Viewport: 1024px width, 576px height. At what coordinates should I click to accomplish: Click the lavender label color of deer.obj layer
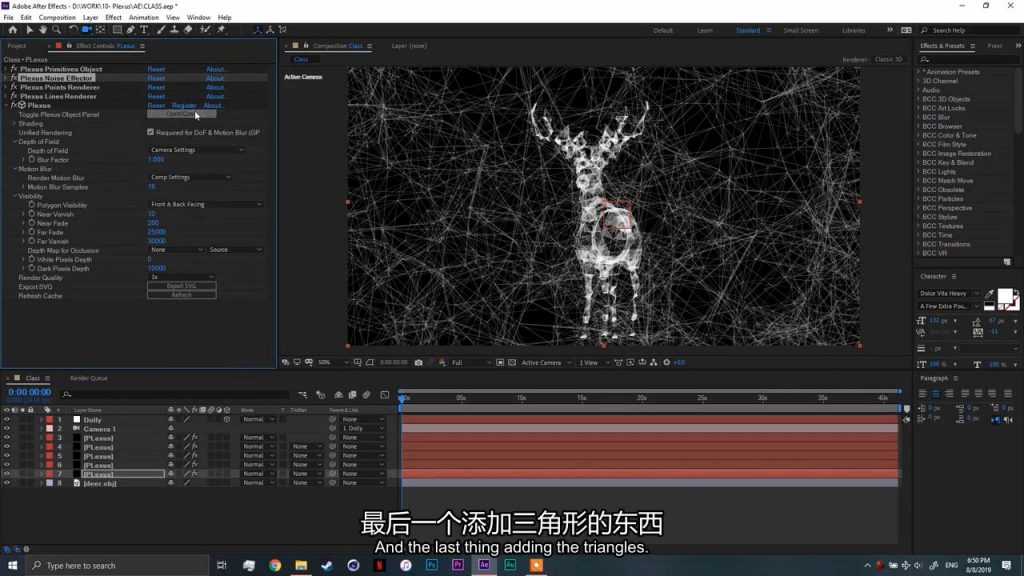coord(49,483)
